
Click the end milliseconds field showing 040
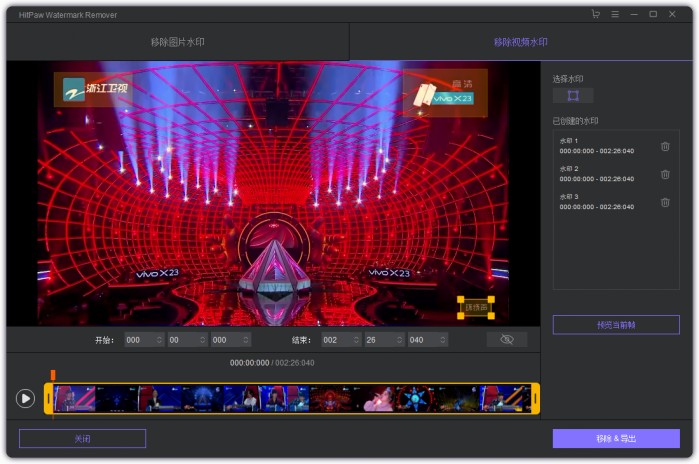428,340
